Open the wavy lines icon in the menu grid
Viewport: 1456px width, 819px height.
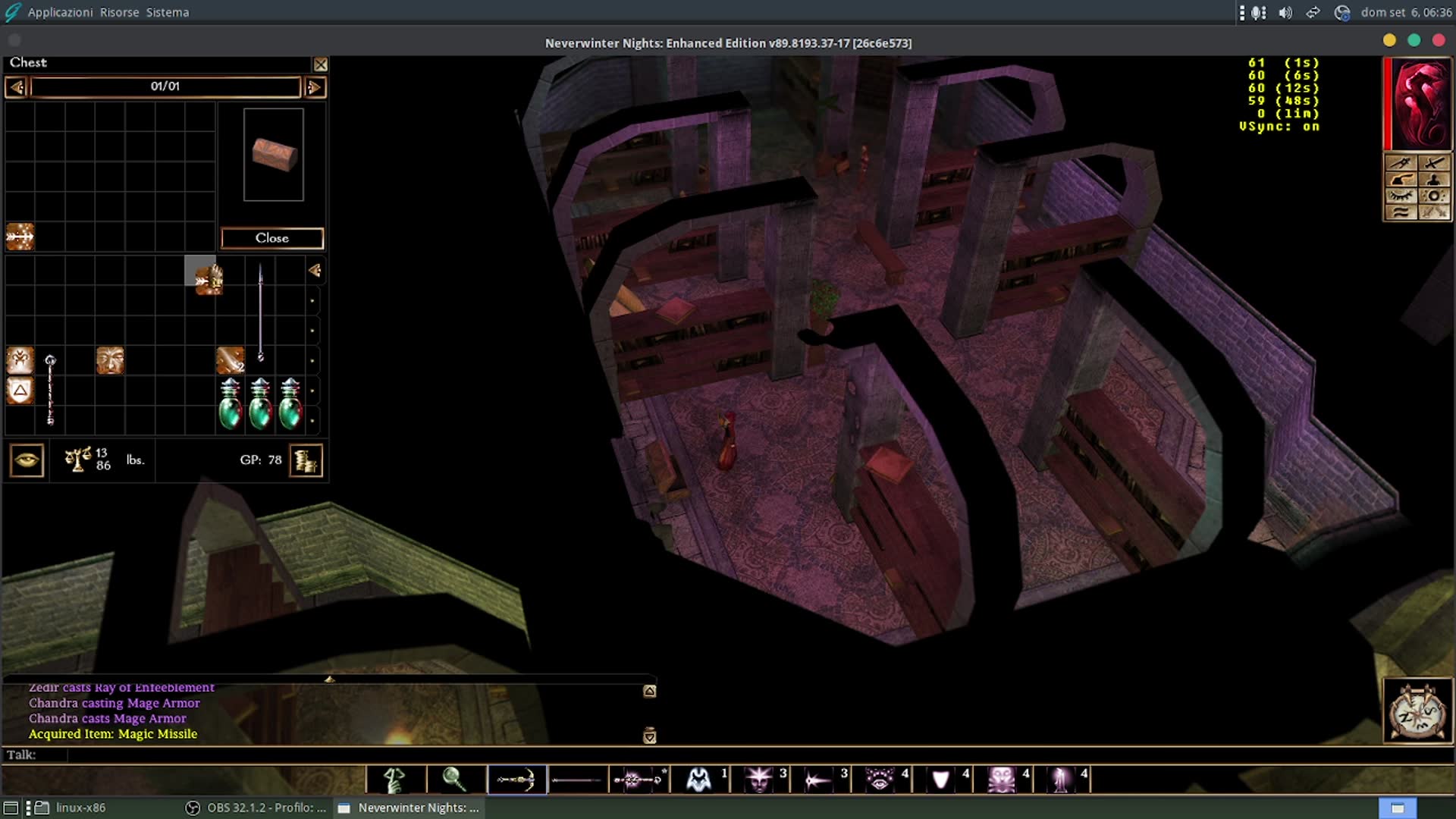[1401, 212]
